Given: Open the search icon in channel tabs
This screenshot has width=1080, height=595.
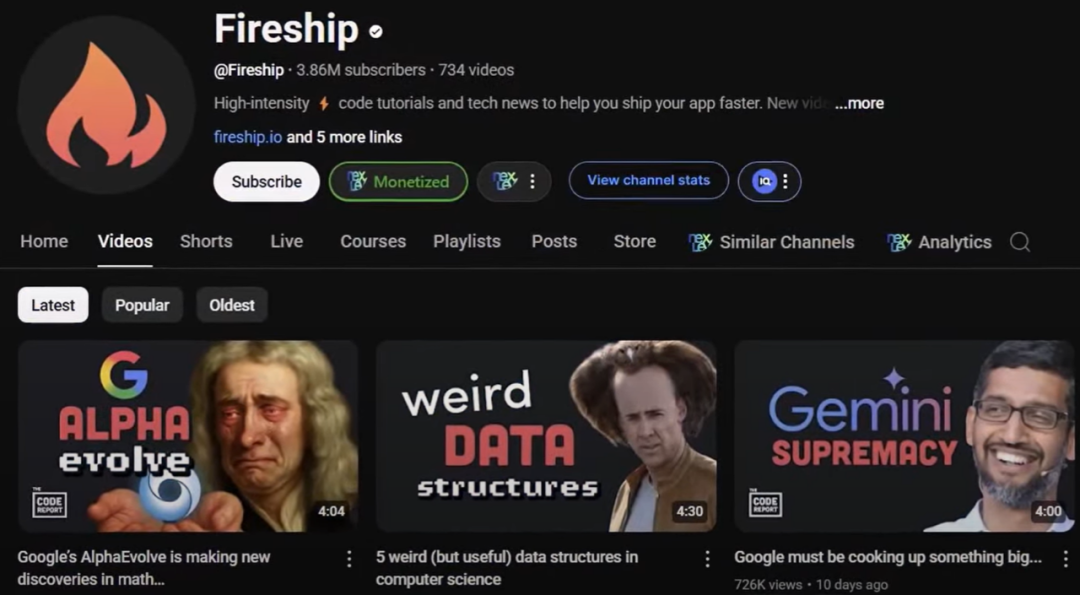Looking at the screenshot, I should point(1020,242).
